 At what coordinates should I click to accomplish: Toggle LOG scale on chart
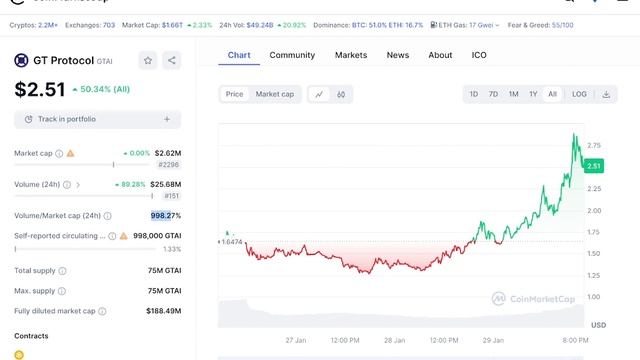click(579, 94)
